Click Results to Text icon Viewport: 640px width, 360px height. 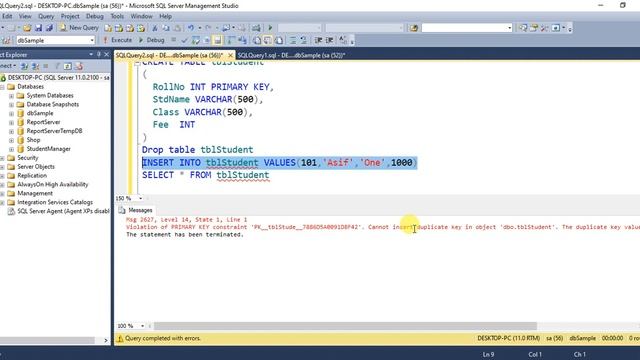tap(257, 40)
